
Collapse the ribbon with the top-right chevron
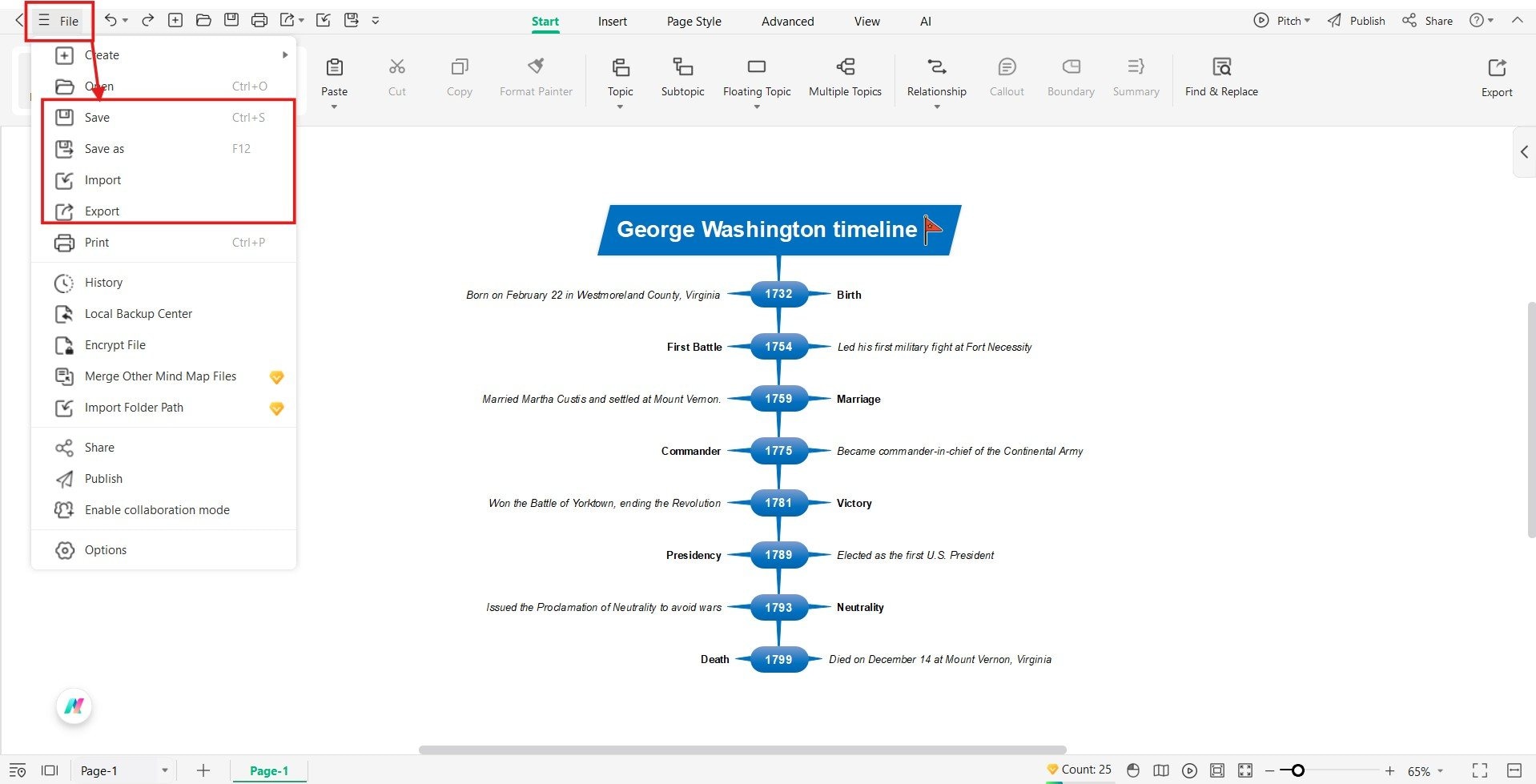click(x=1517, y=20)
